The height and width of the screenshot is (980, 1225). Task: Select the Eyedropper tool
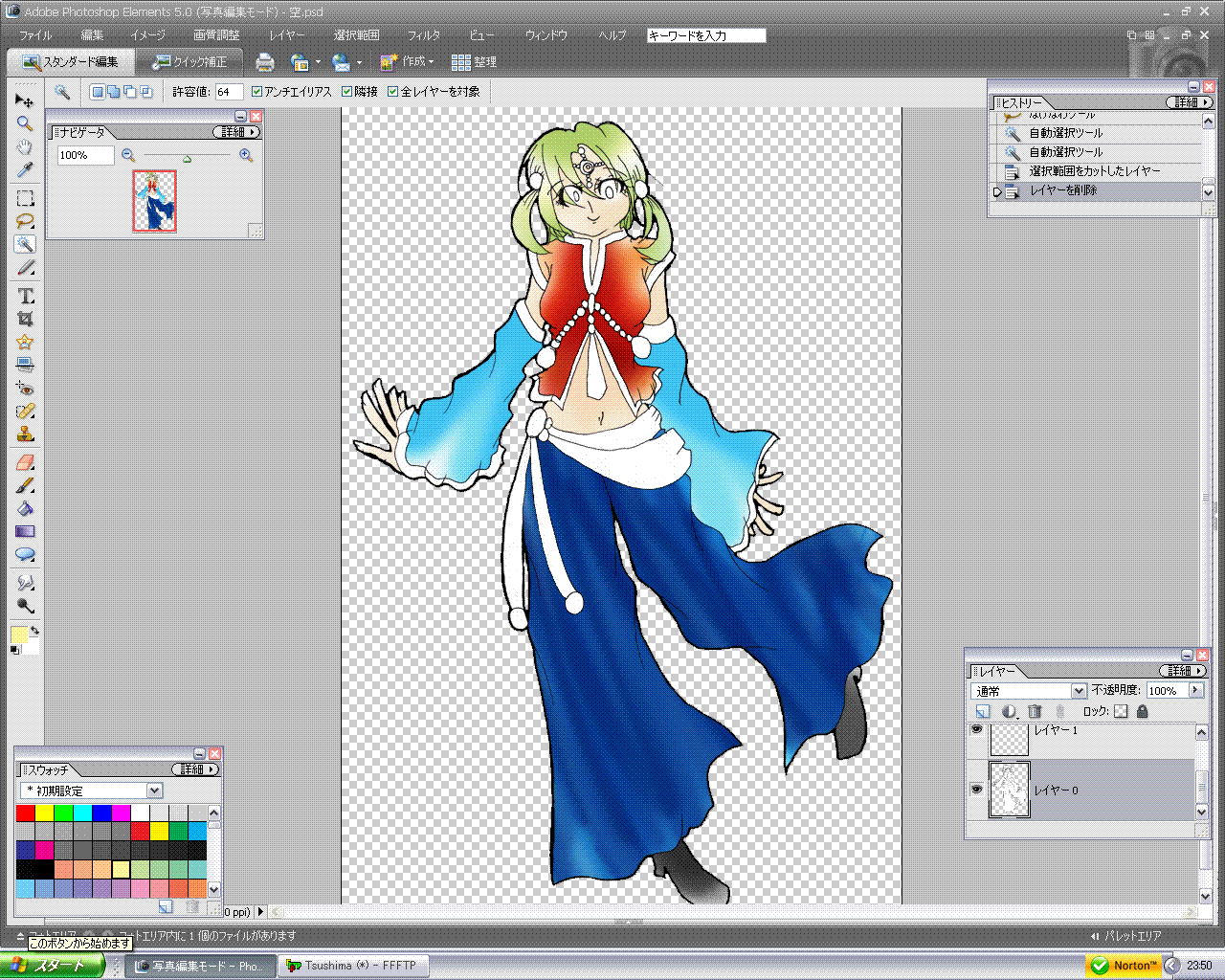(x=25, y=169)
